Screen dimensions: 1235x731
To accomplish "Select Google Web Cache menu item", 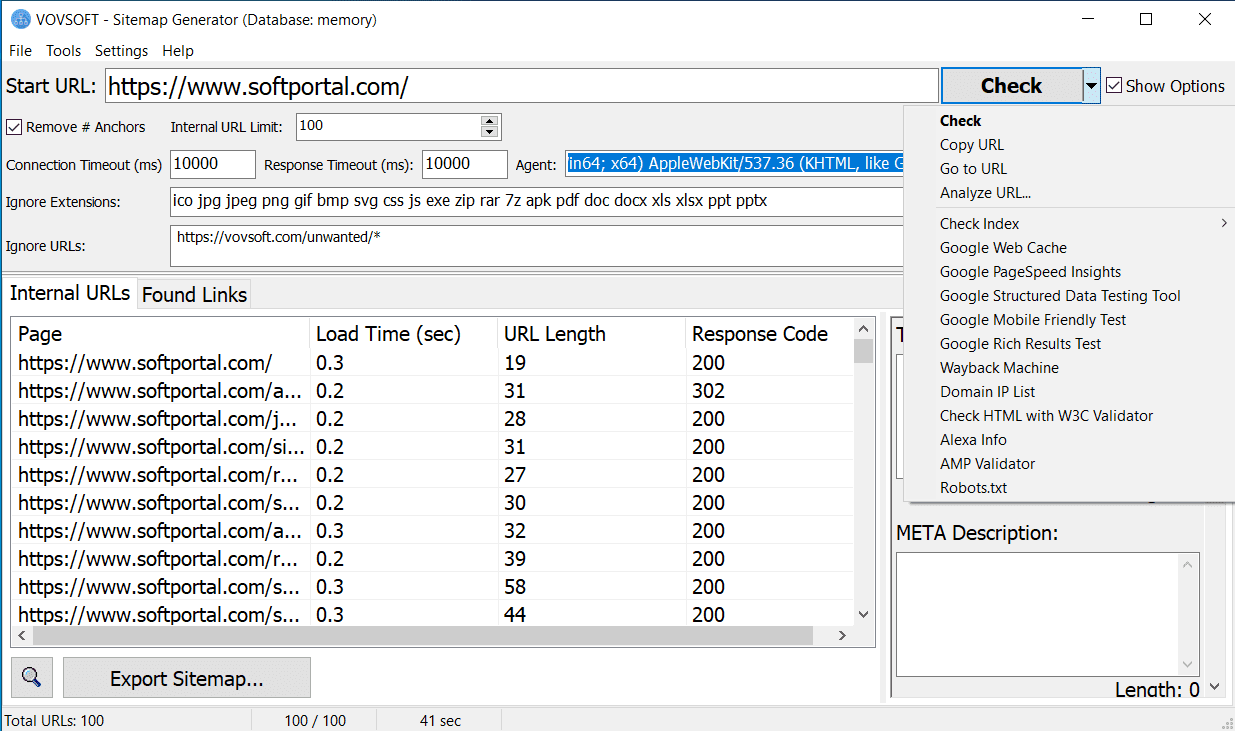I will pos(1003,248).
